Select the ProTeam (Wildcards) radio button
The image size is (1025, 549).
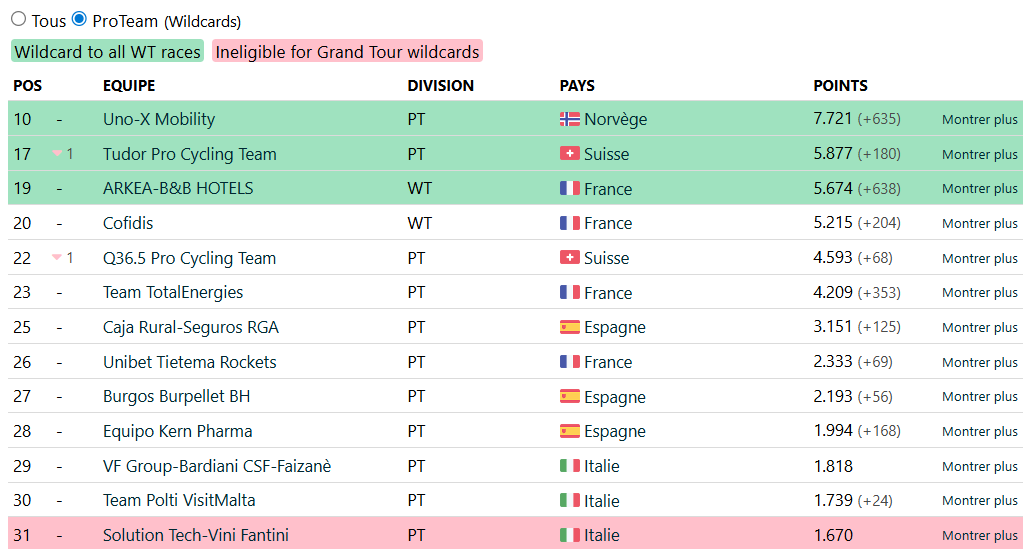[79, 19]
